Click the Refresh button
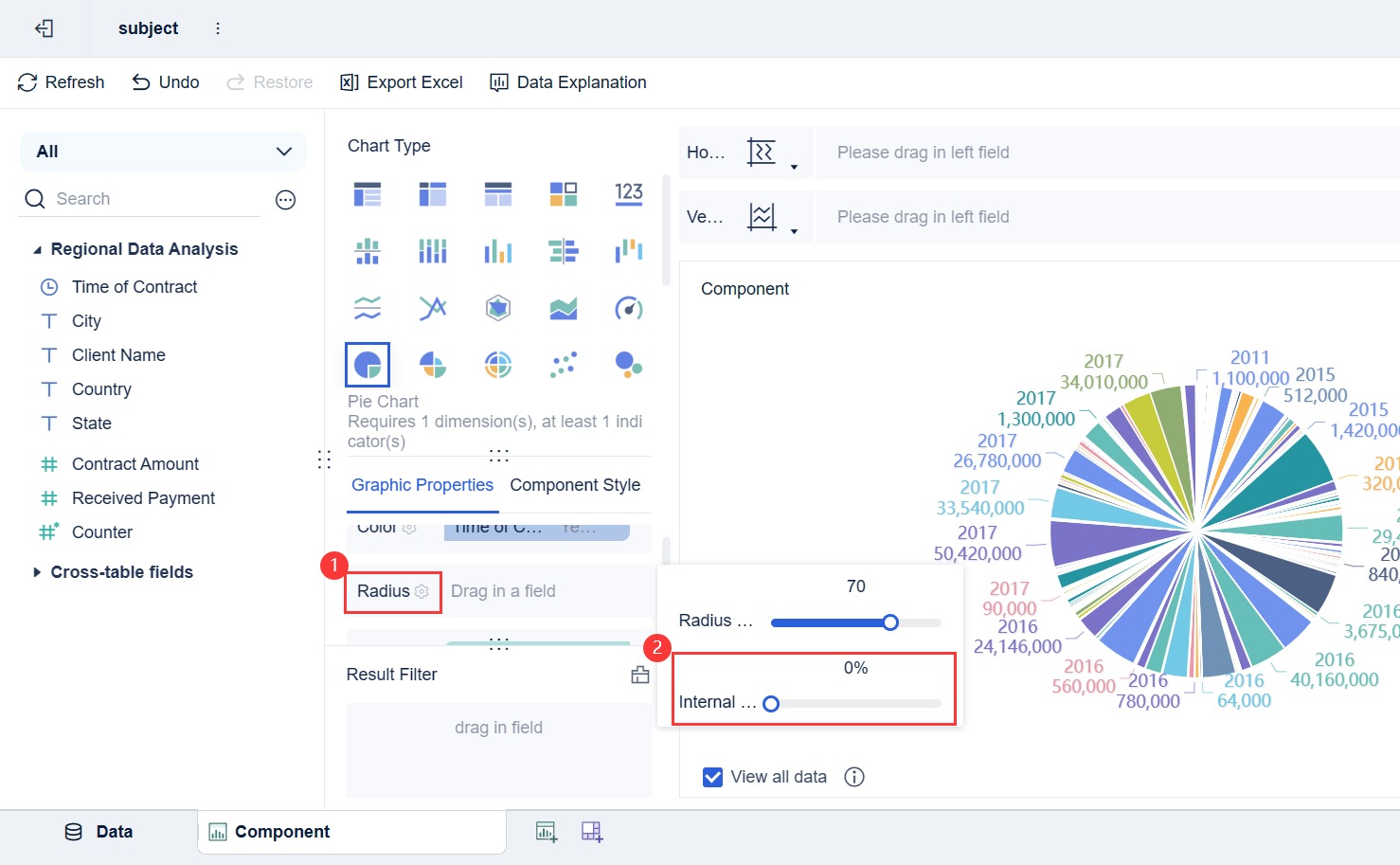1400x865 pixels. [x=61, y=82]
